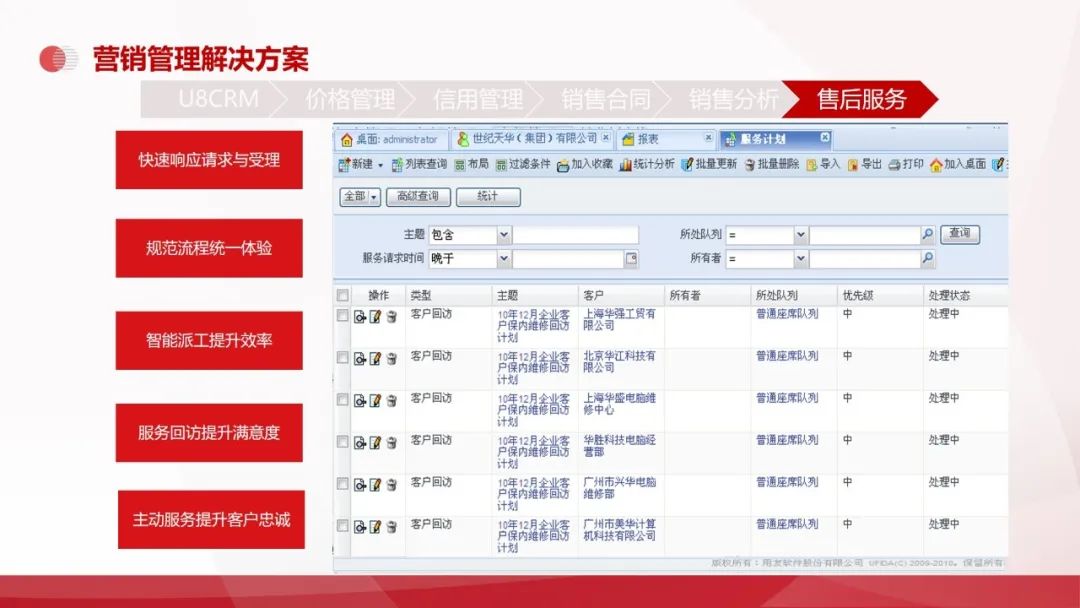
Task: Click 加入桌面 add to desktop
Action: click(x=957, y=165)
